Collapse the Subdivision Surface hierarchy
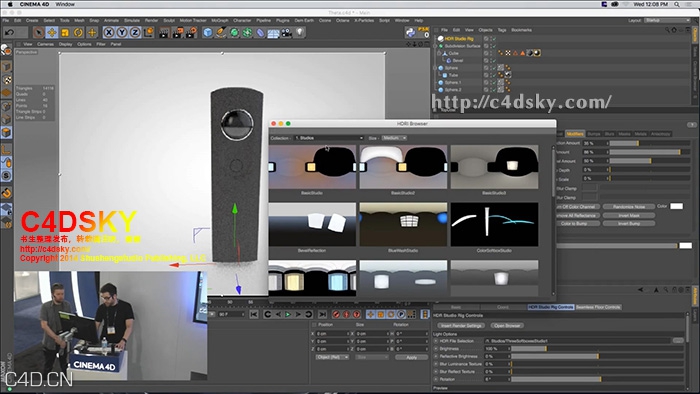Screen dimensions: 700x394 [x=435, y=46]
